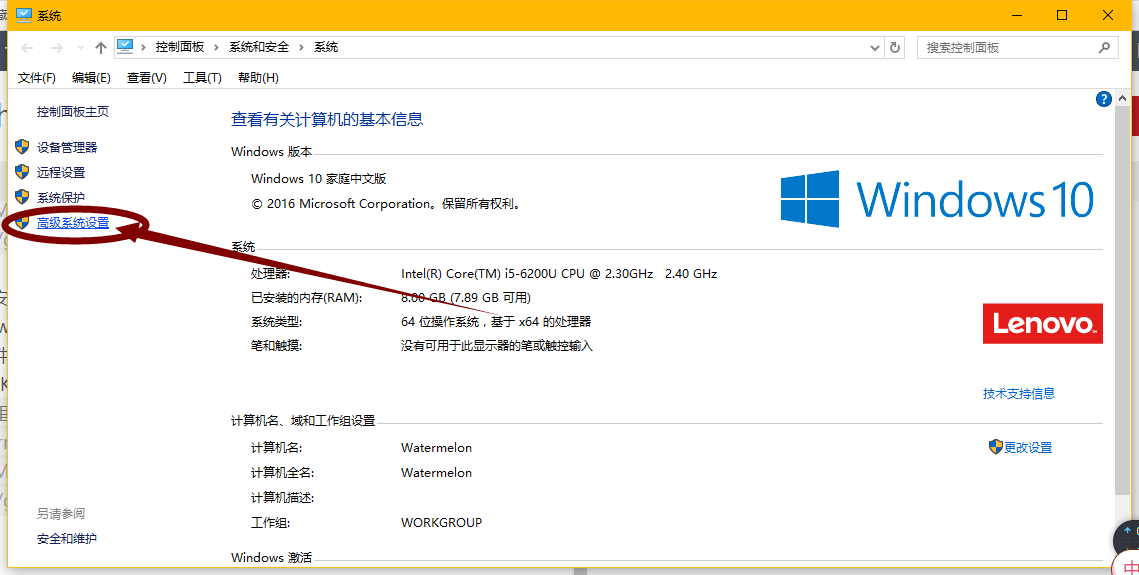Close the 系统 window
This screenshot has width=1139, height=575.
point(1108,15)
